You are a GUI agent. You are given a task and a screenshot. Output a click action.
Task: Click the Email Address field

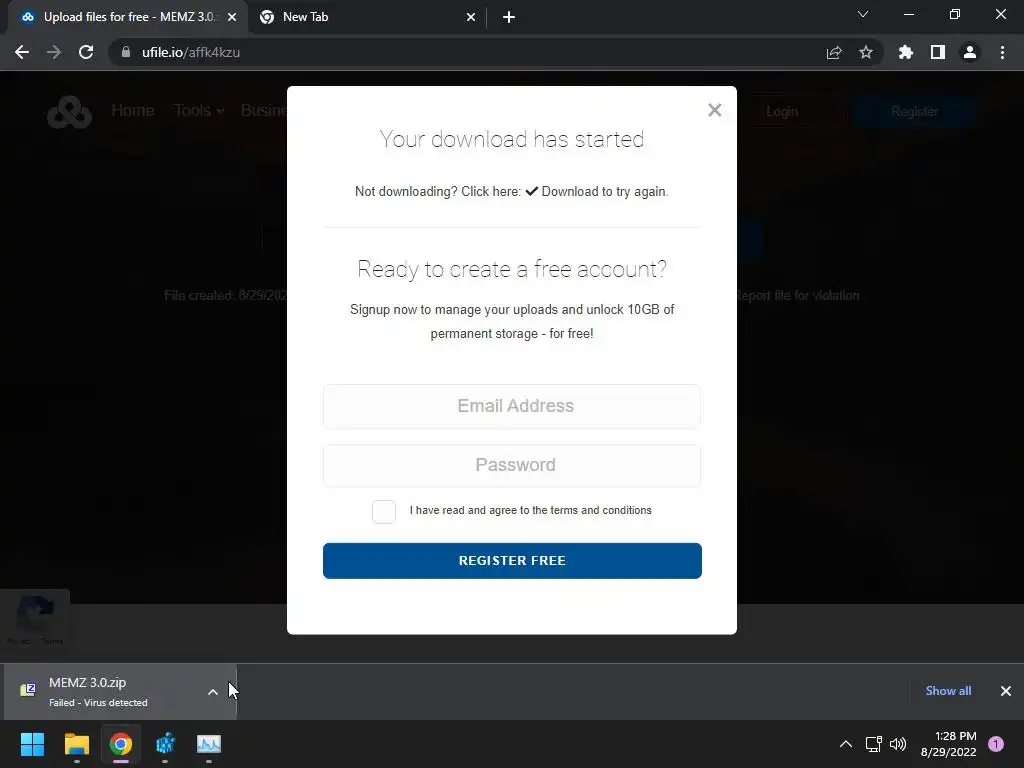click(x=512, y=406)
